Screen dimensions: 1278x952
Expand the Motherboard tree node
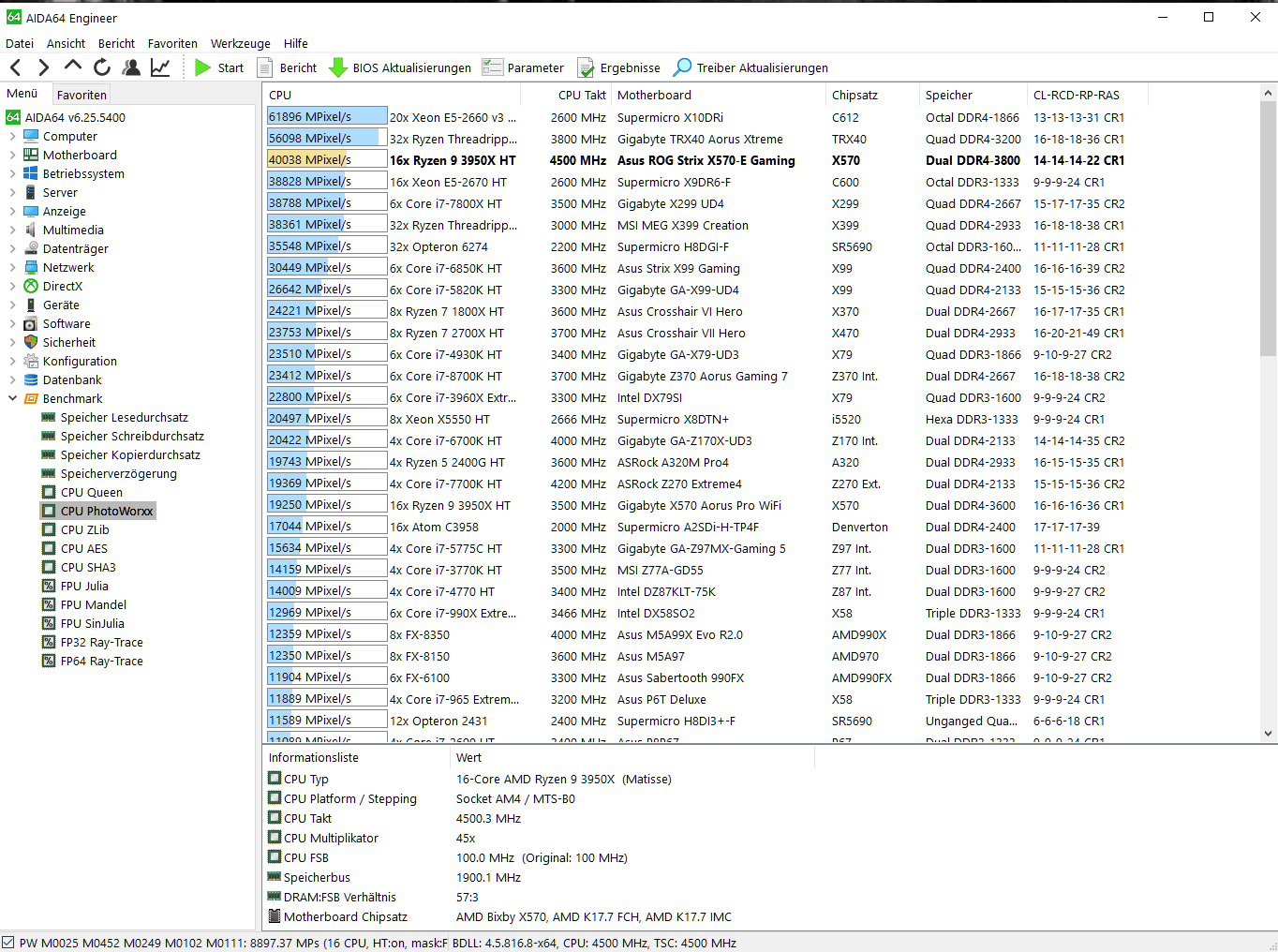[x=12, y=155]
